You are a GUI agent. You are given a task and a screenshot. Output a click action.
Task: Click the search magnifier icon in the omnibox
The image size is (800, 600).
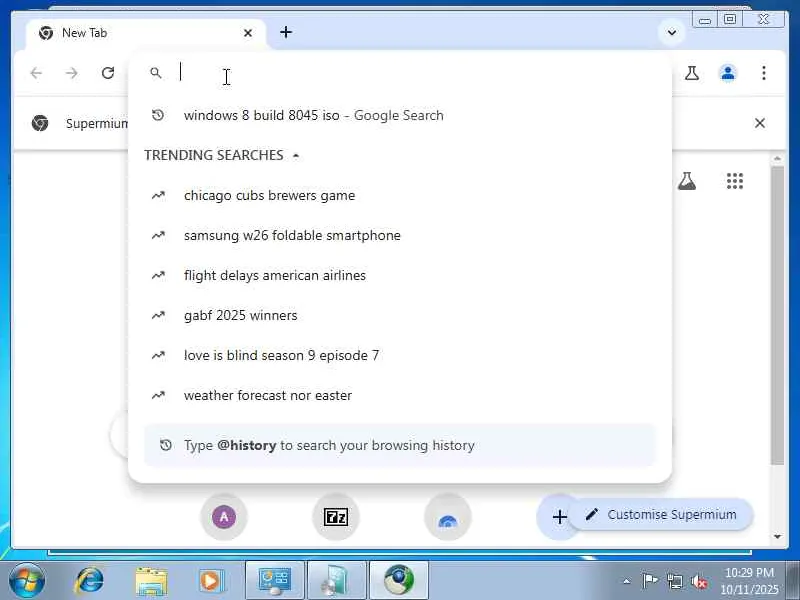pyautogui.click(x=156, y=73)
